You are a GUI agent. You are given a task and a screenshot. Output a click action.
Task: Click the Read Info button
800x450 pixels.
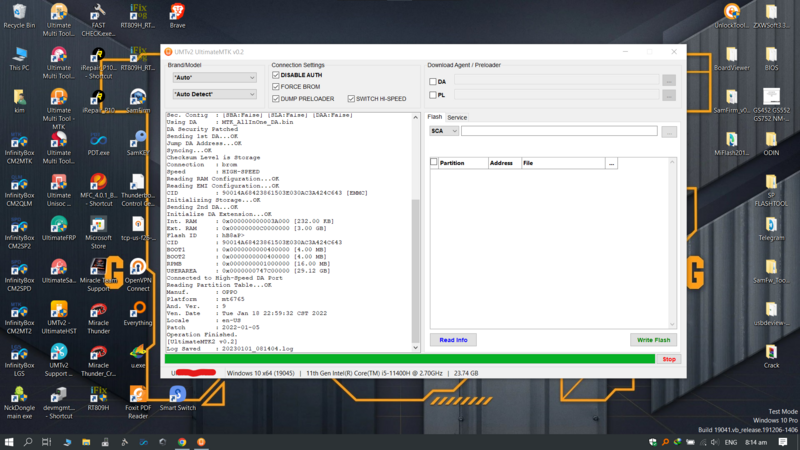point(453,340)
